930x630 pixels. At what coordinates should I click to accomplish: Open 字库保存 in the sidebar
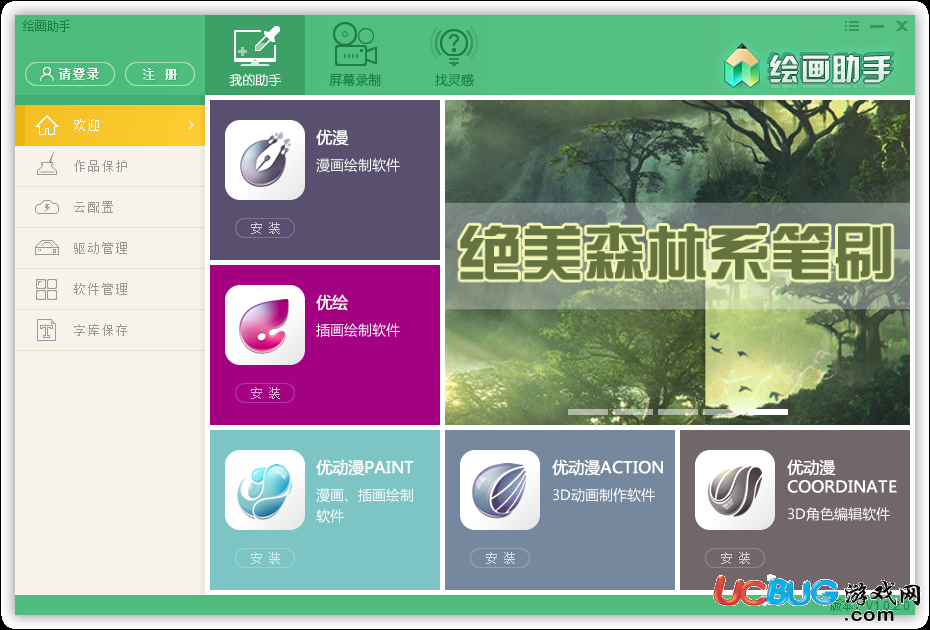[x=110, y=330]
